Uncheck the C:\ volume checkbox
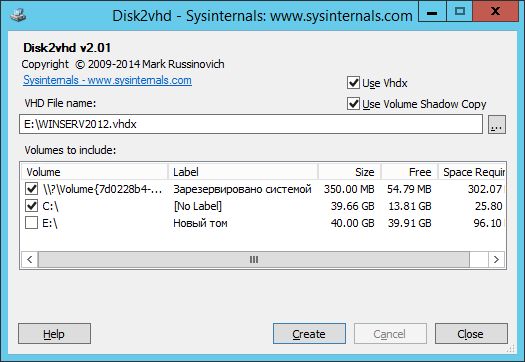Screen dimensions: 525x362 pos(31,206)
